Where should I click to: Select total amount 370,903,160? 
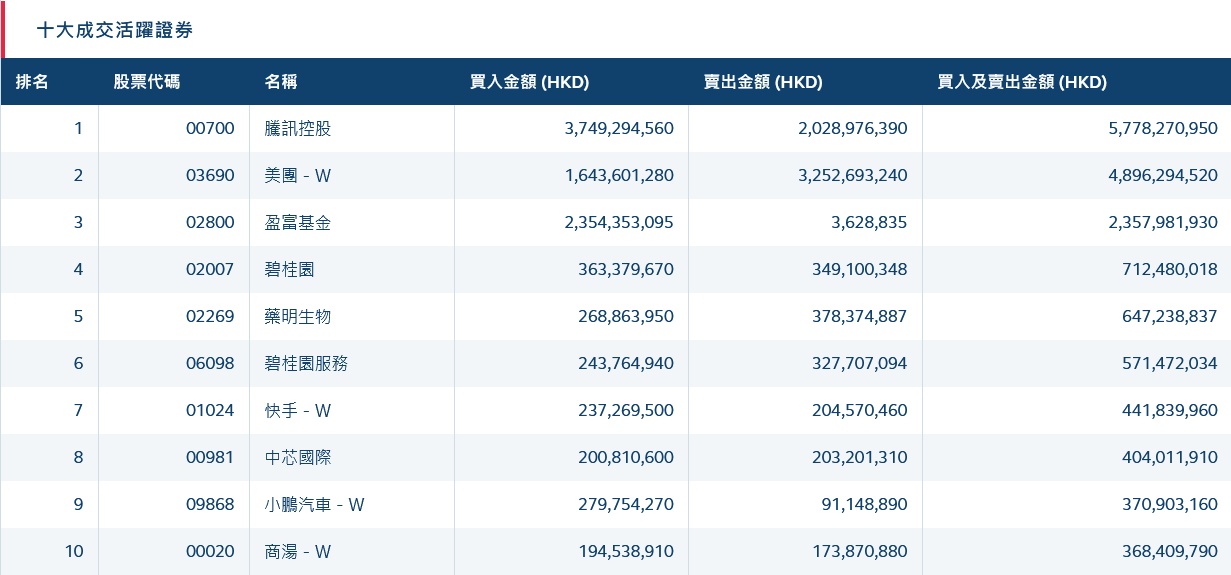point(1170,504)
